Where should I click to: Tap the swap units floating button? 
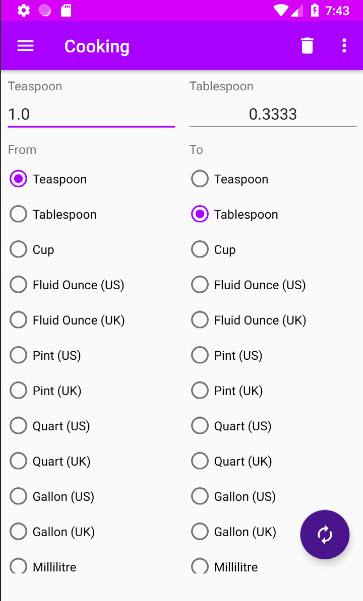pyautogui.click(x=325, y=534)
